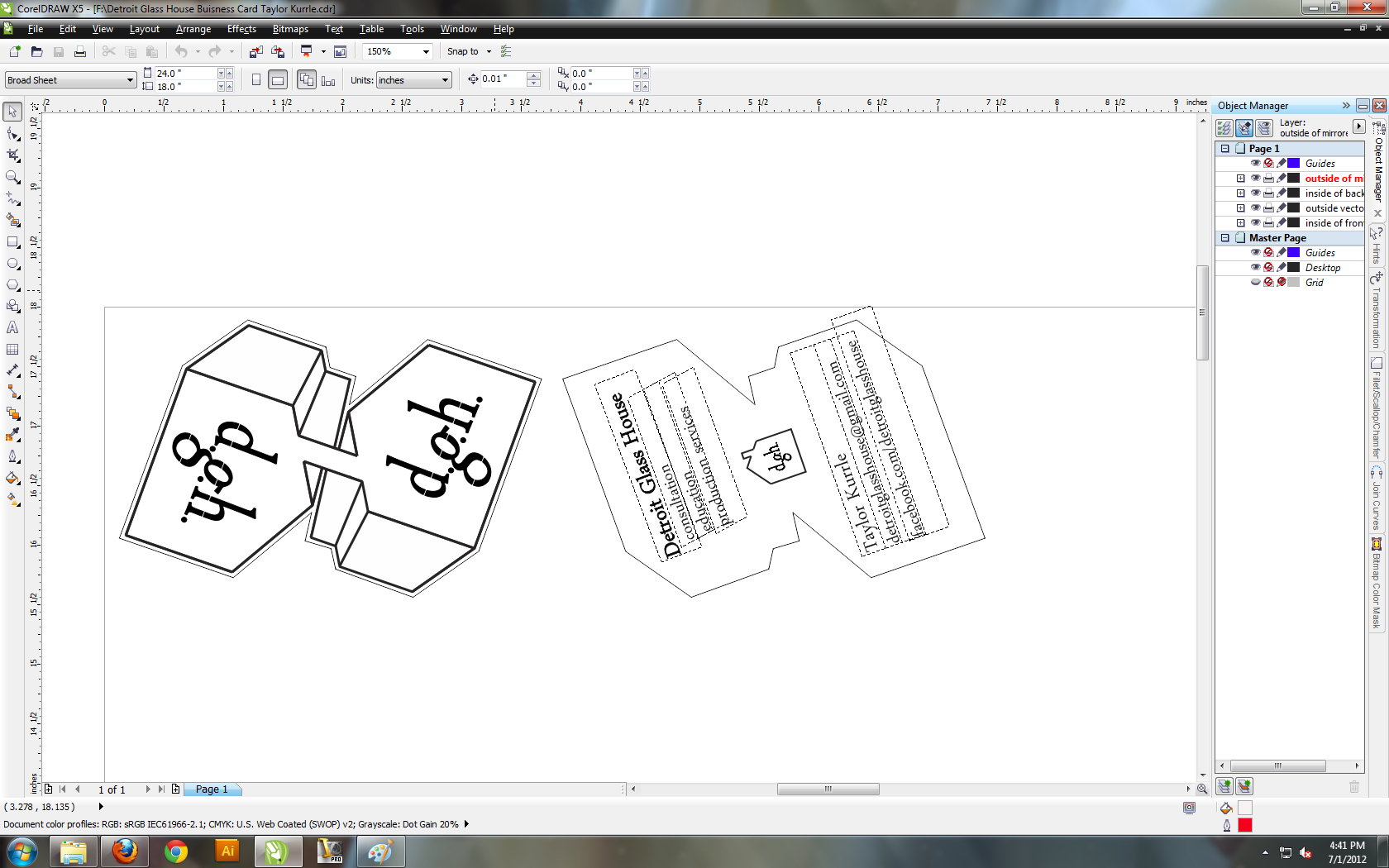Set page orientation to Portrait

pos(256,80)
